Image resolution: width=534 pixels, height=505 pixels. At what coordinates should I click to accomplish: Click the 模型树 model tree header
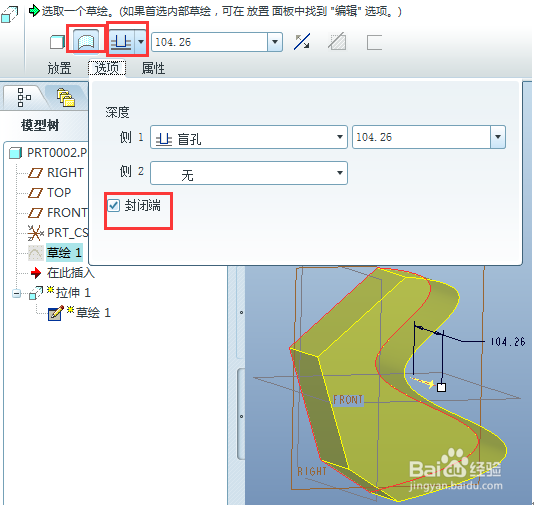point(40,125)
